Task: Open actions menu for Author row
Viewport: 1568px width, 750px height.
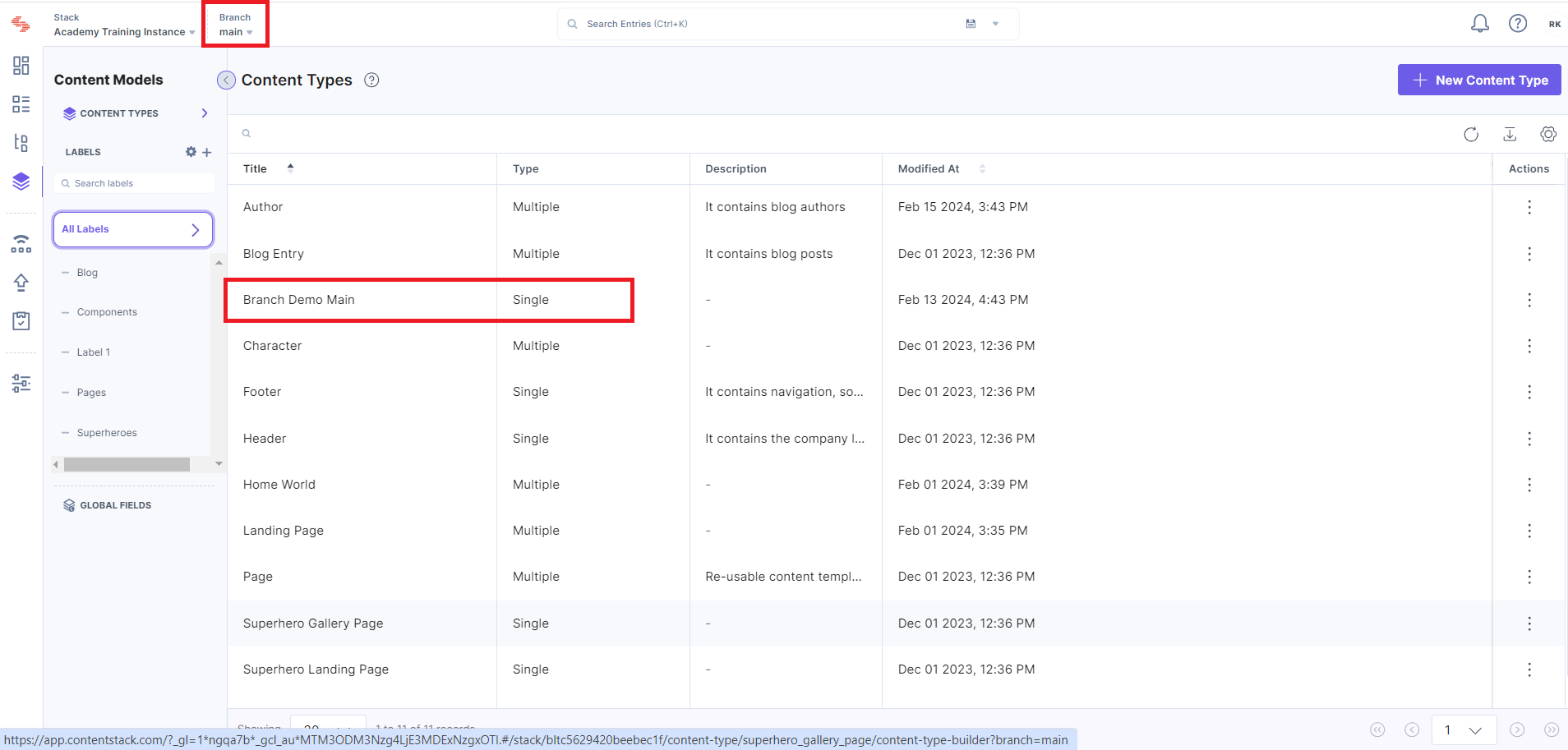Action: pos(1529,207)
